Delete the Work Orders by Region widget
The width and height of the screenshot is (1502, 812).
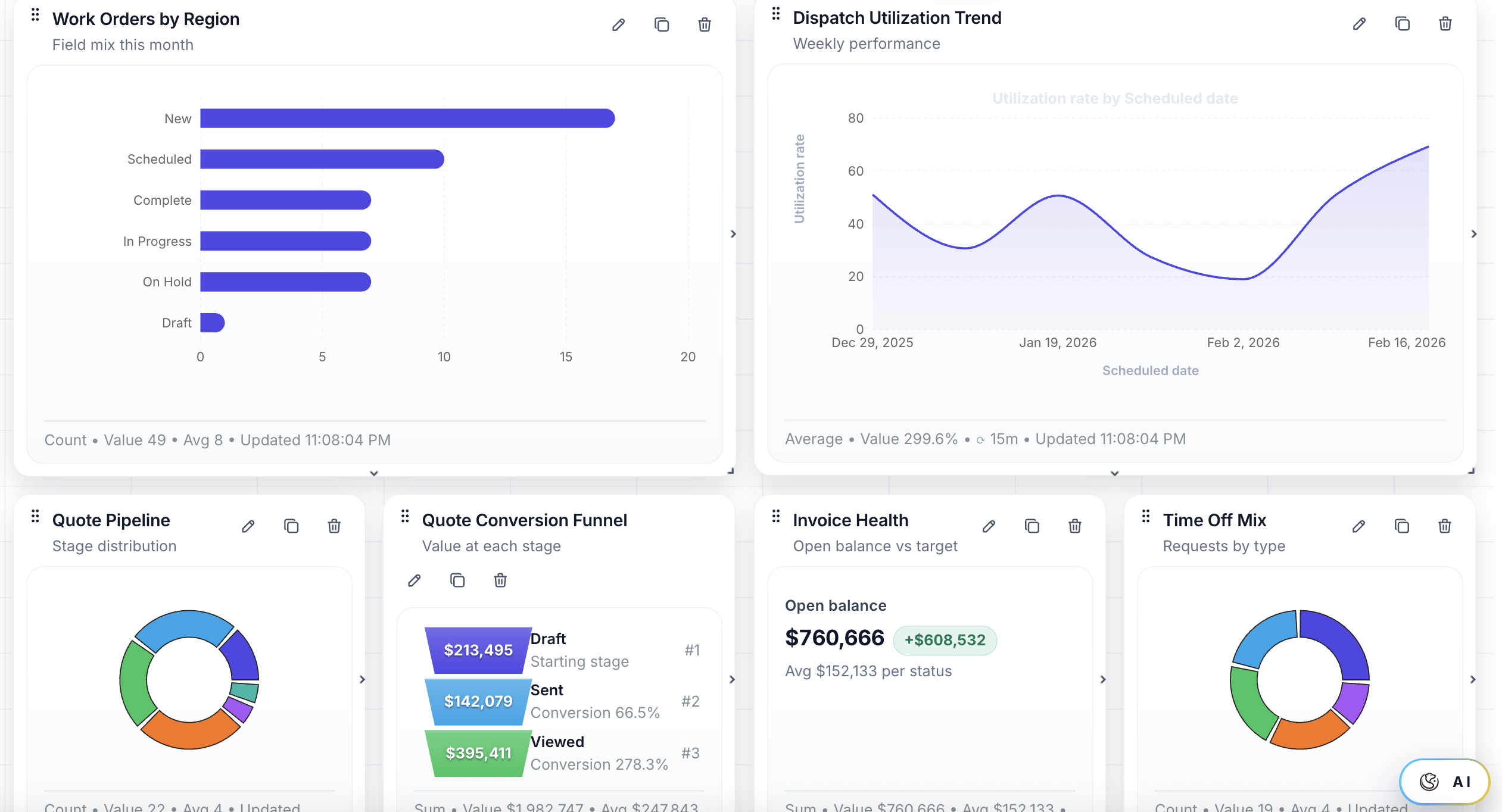(703, 24)
